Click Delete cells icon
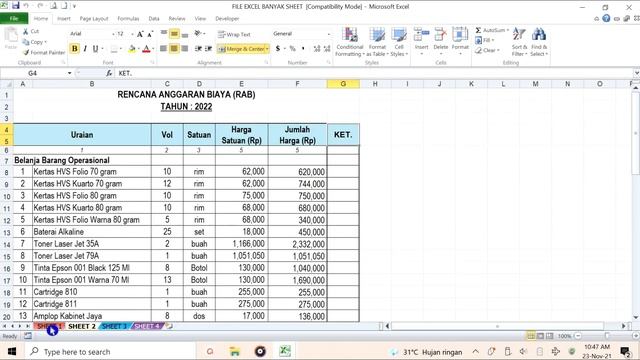 tap(440, 35)
